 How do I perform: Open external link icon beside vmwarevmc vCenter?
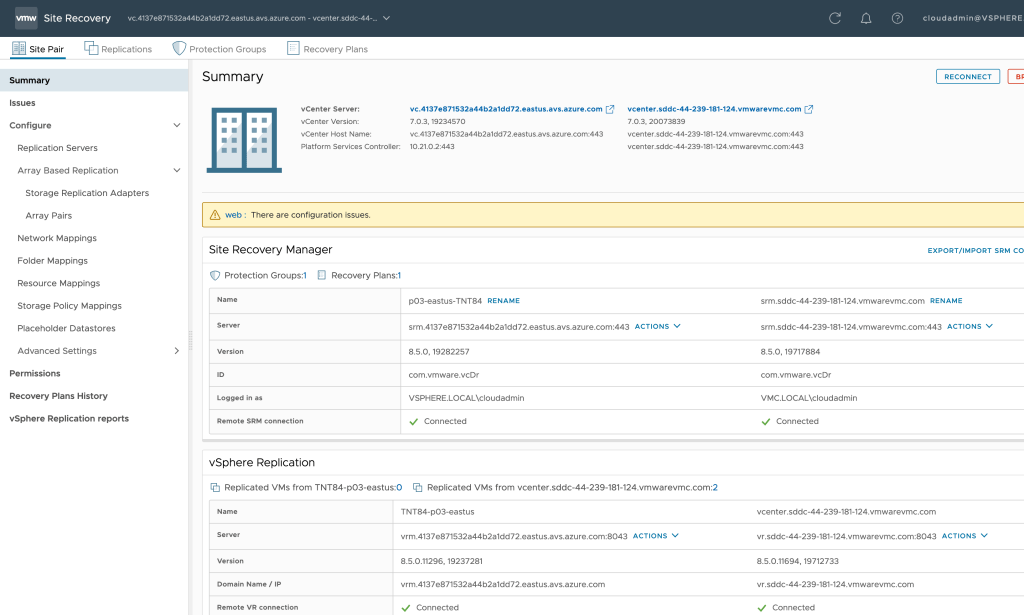coord(809,109)
